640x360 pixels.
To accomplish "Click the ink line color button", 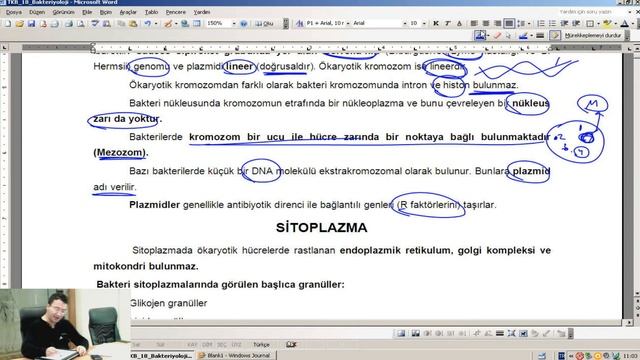I will [523, 36].
